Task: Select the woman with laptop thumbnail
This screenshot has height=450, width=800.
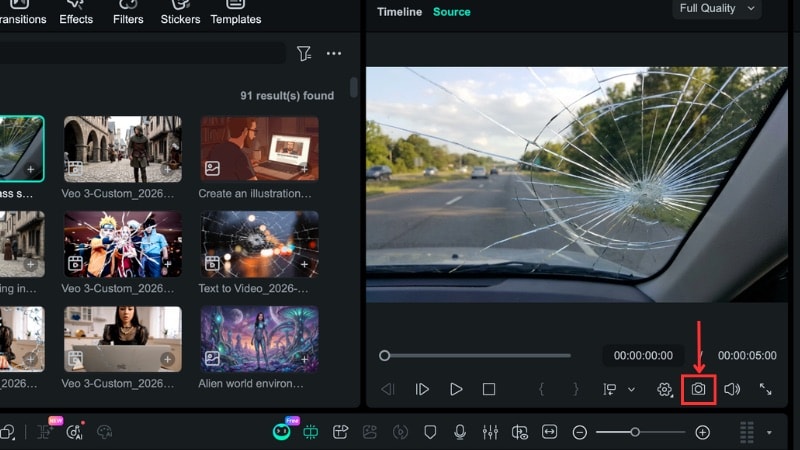Action: (122, 339)
